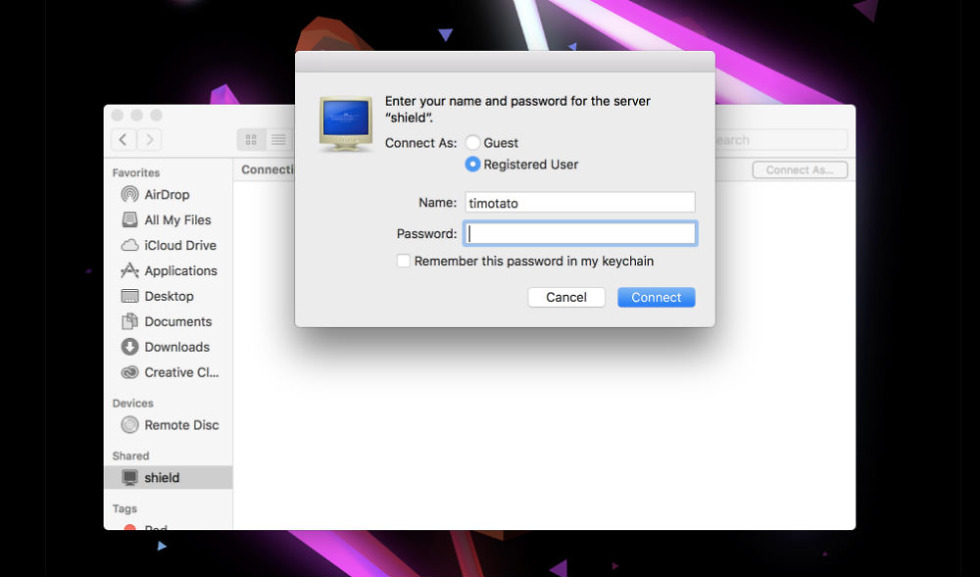Screen dimensions: 980x577
Task: Click the Tags sidebar heading
Action: [124, 509]
